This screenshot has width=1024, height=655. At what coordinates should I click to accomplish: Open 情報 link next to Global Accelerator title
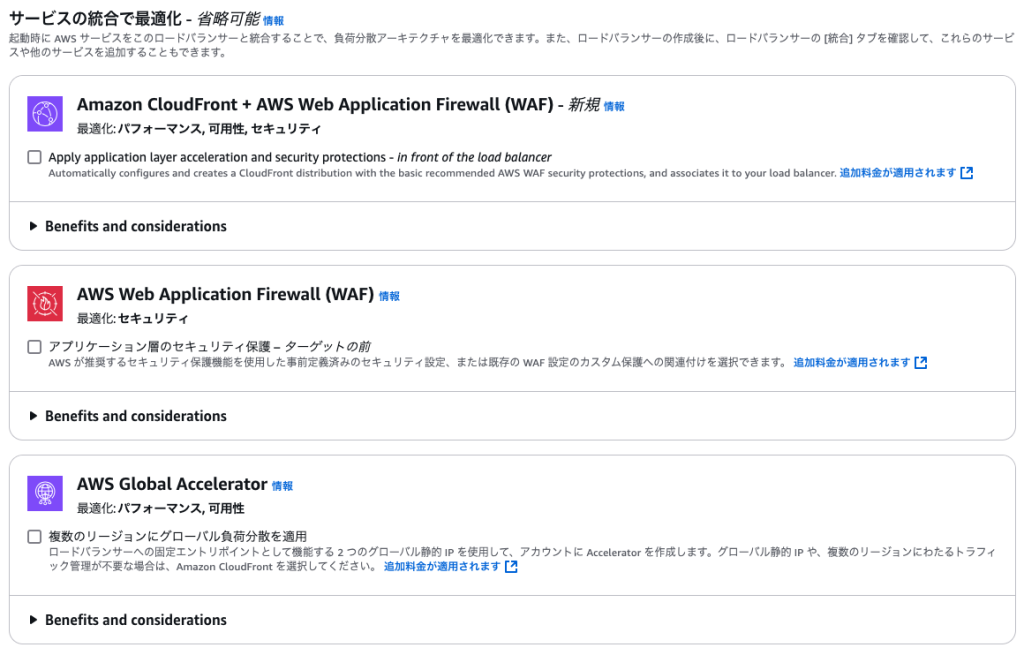(x=282, y=486)
